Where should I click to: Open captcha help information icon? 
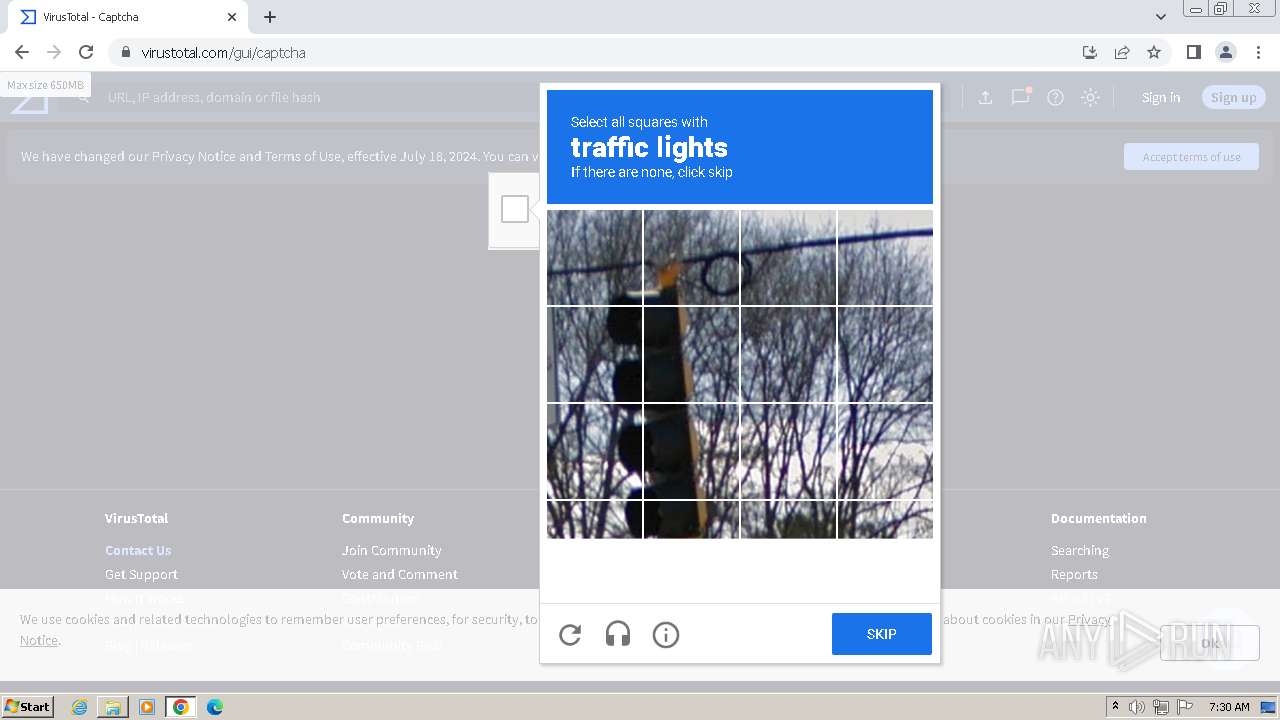pos(666,634)
